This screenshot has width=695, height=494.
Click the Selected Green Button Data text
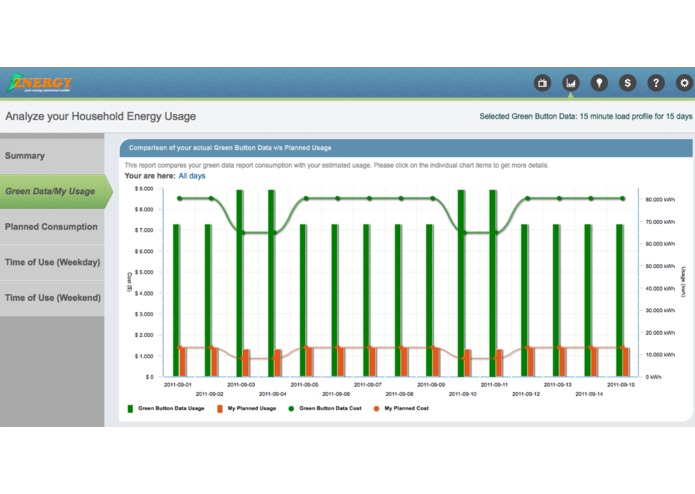pyautogui.click(x=586, y=116)
